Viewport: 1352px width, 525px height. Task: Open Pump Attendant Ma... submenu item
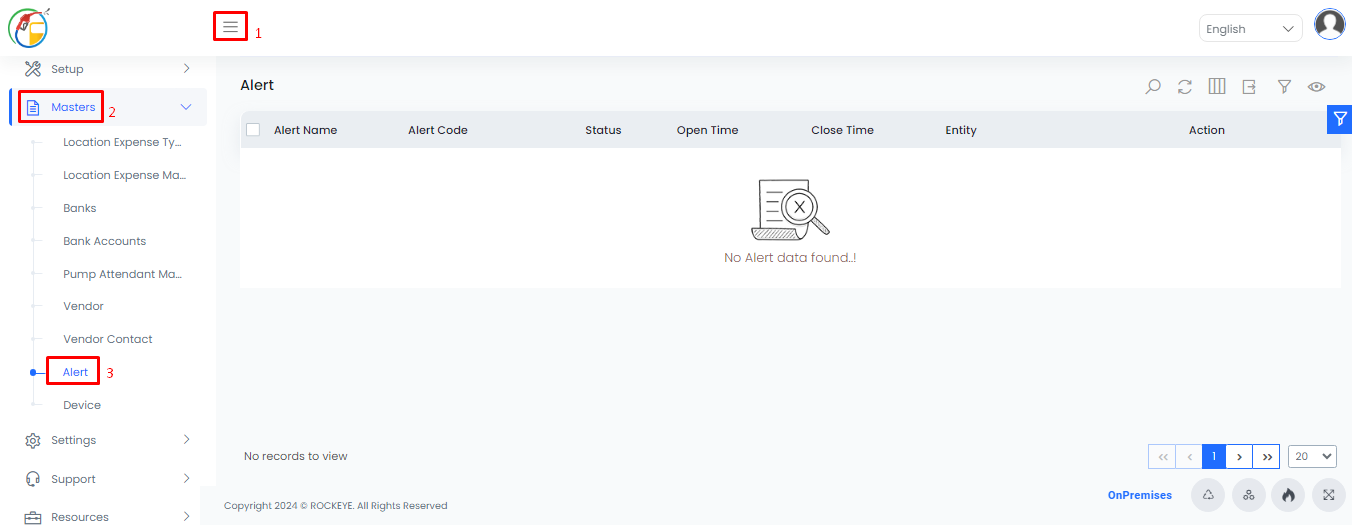(123, 274)
